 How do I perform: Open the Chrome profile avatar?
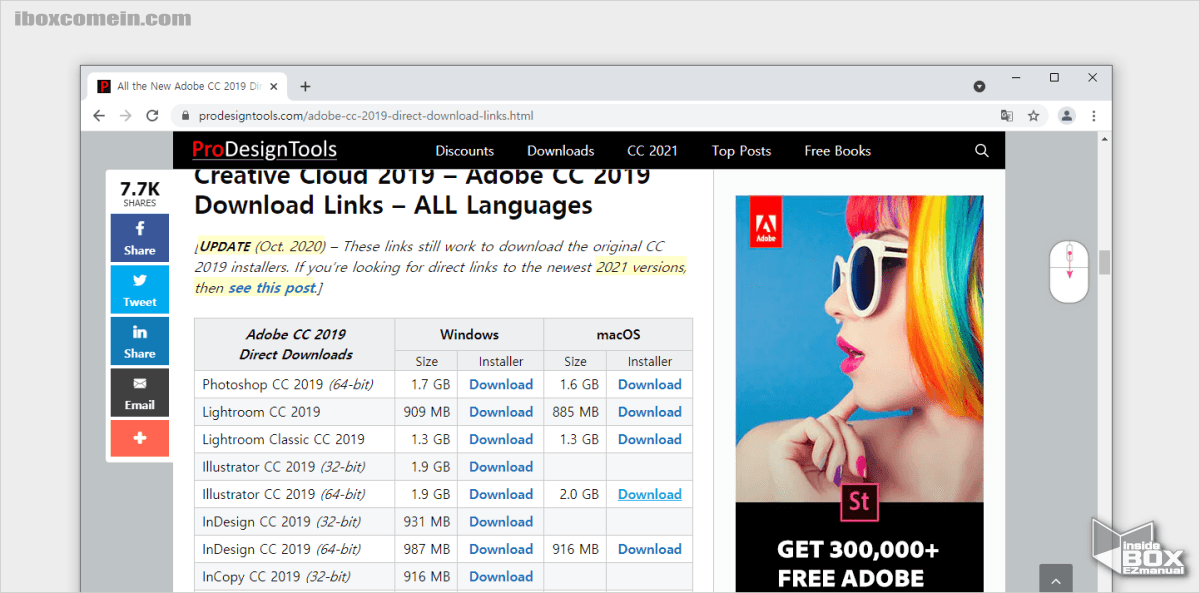pyautogui.click(x=1067, y=116)
